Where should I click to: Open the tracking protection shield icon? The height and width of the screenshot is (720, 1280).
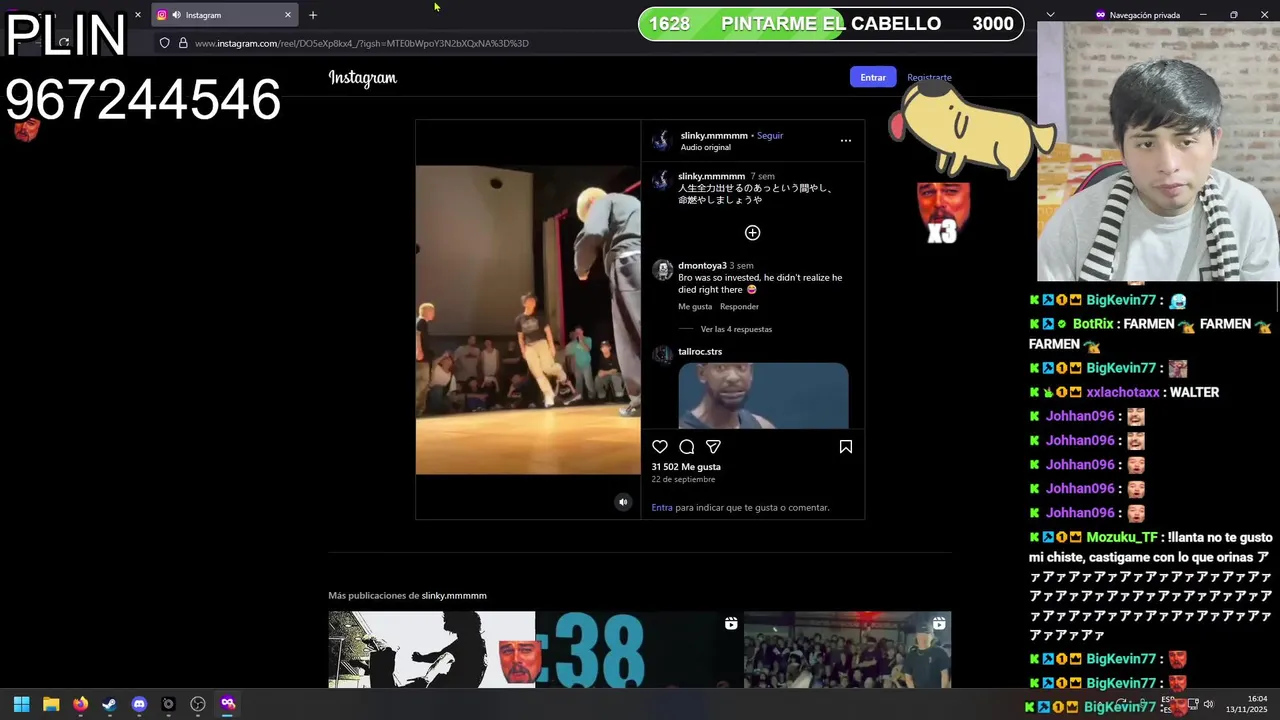pos(165,43)
